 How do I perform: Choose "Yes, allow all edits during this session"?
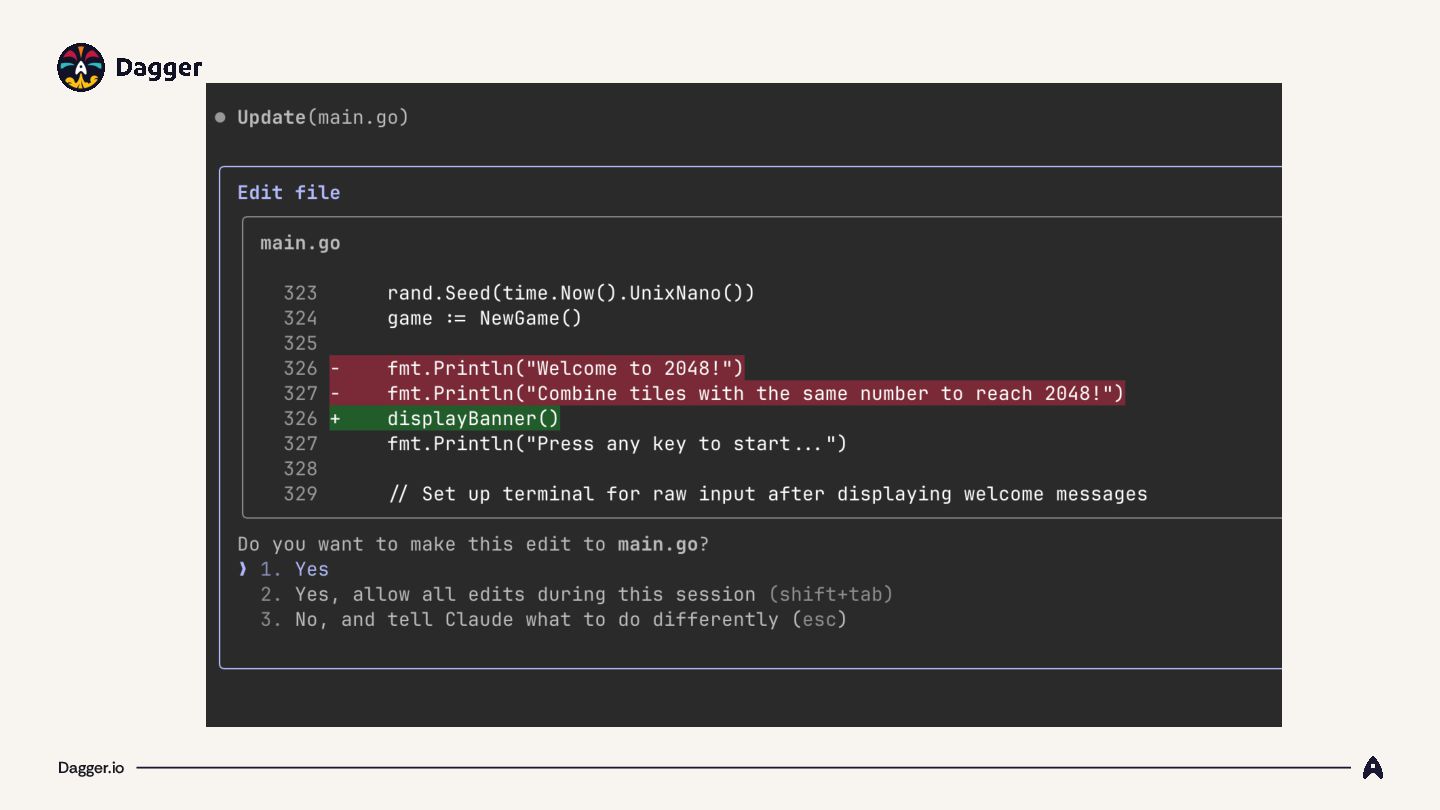(525, 594)
